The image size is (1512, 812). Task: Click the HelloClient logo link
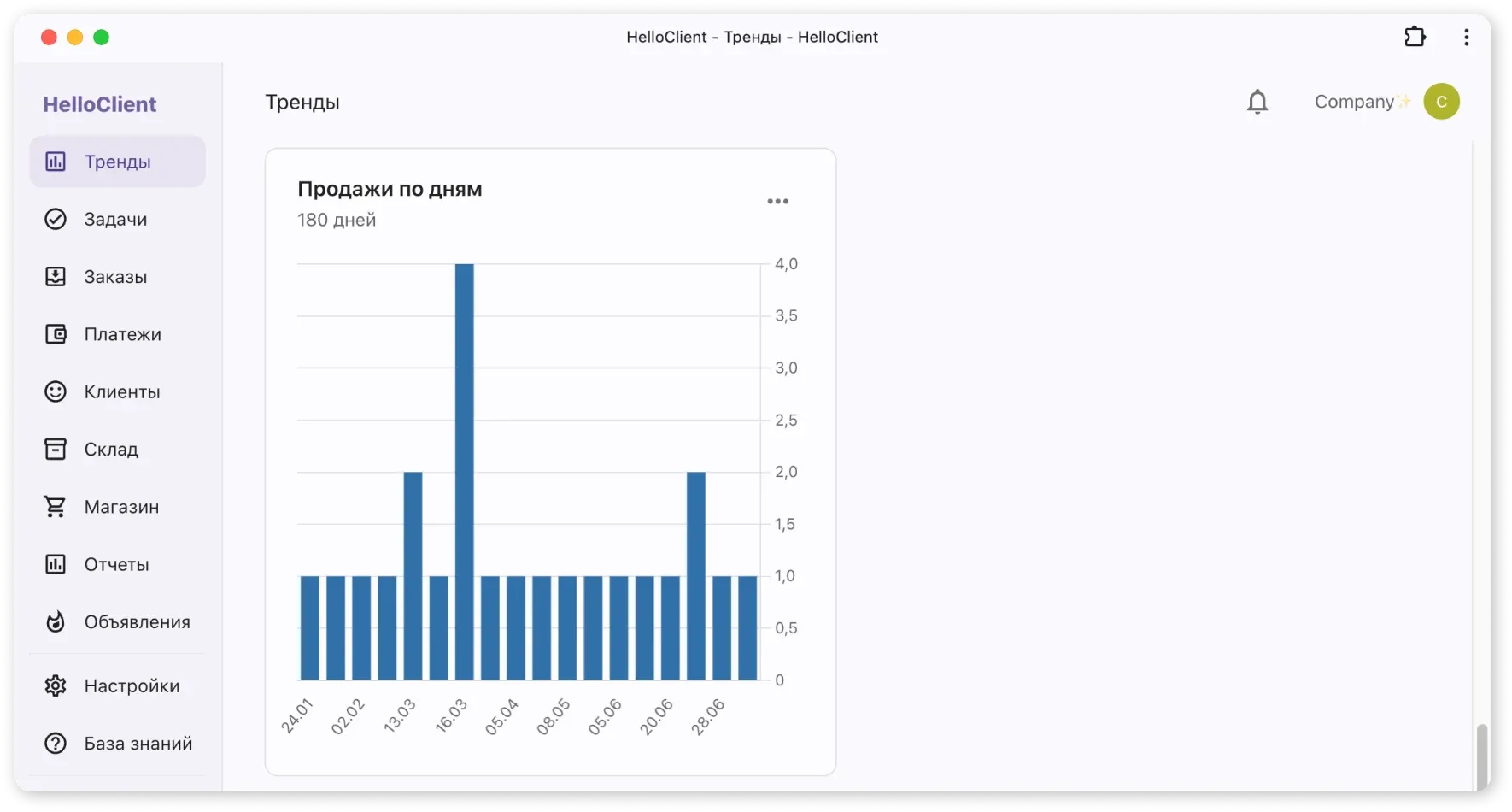point(100,104)
